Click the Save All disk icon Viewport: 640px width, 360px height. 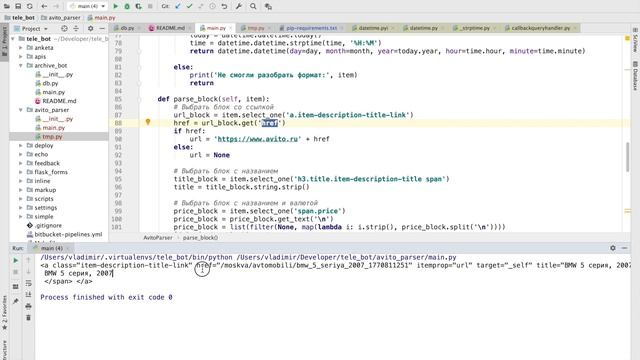click(18, 7)
